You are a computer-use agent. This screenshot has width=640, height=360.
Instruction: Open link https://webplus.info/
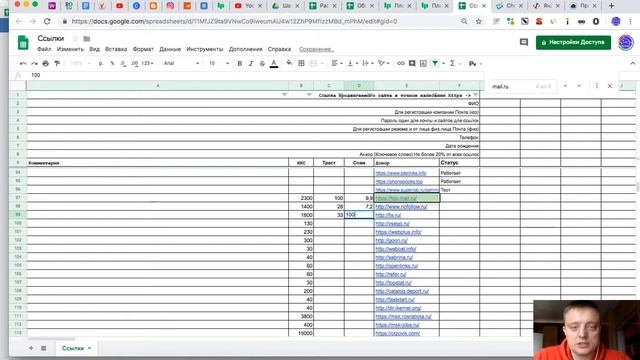[x=398, y=232]
